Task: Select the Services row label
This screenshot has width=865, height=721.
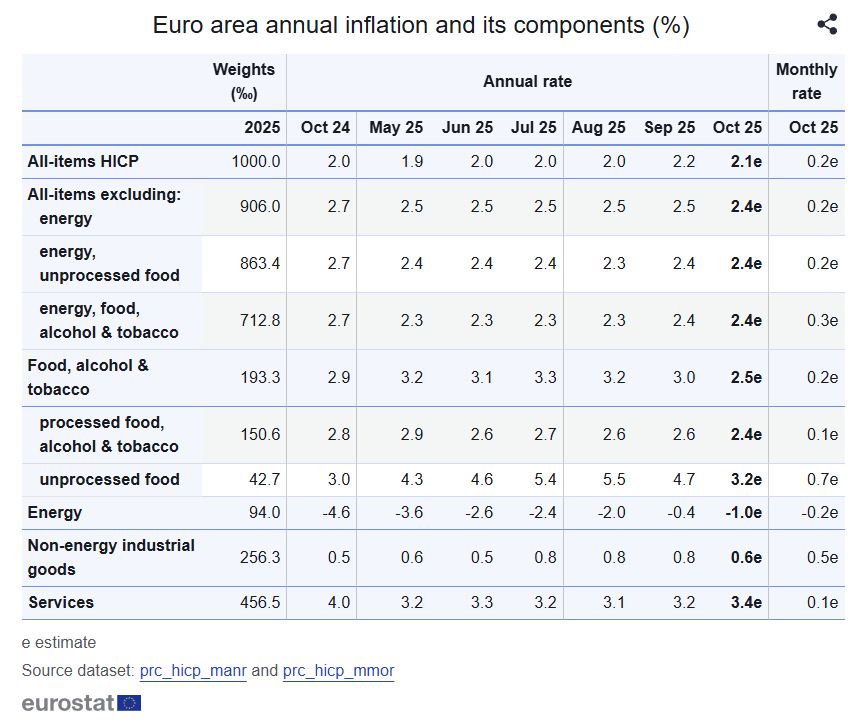Action: [x=61, y=603]
